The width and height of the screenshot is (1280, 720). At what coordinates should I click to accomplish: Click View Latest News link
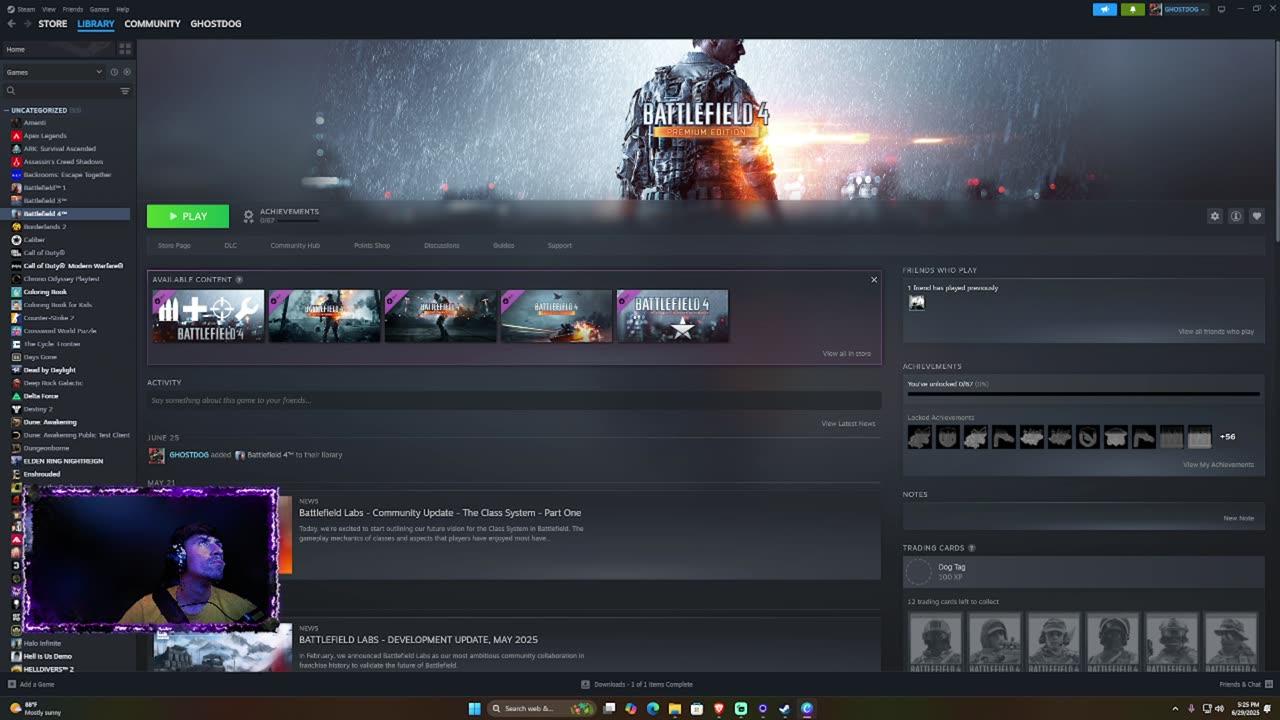pyautogui.click(x=848, y=423)
